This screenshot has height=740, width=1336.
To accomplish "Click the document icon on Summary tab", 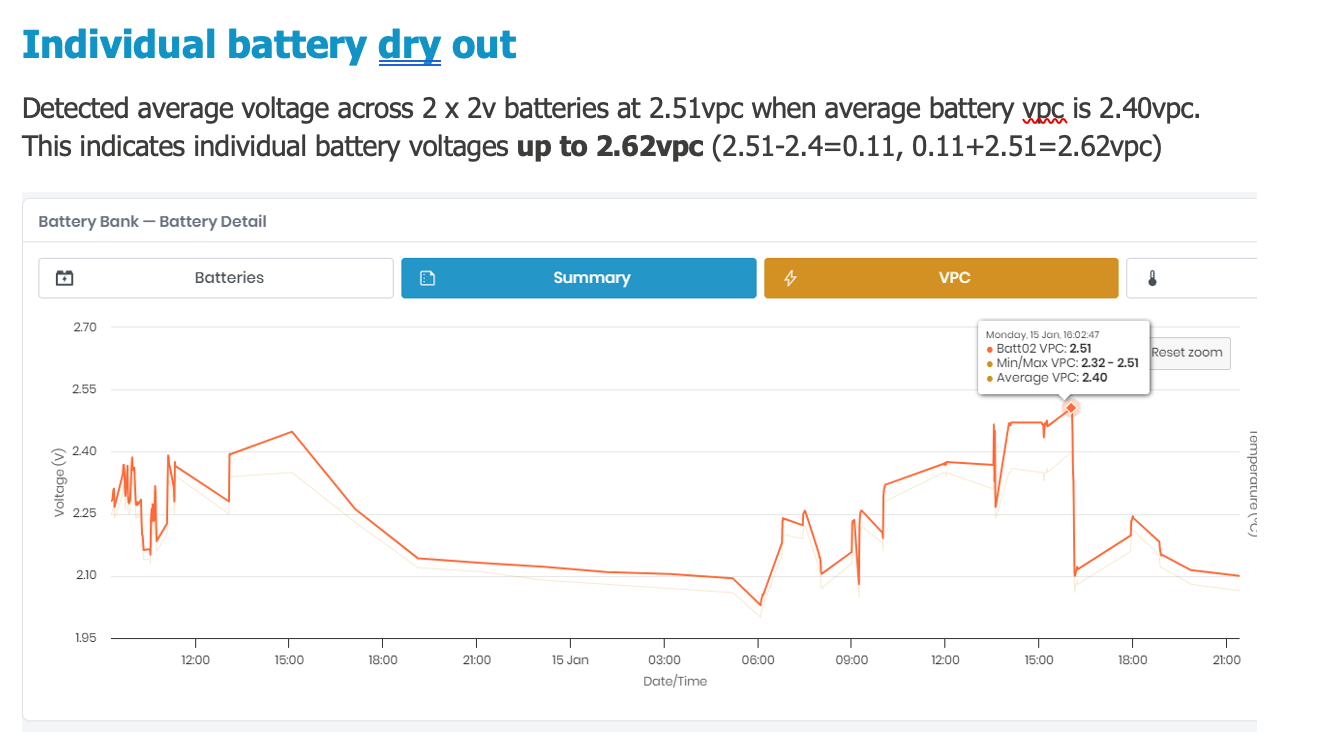I will (x=427, y=278).
